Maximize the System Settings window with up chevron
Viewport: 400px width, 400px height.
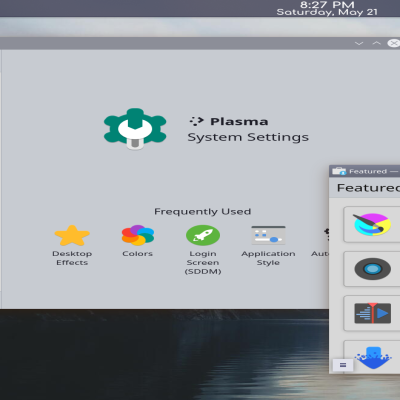[x=376, y=43]
